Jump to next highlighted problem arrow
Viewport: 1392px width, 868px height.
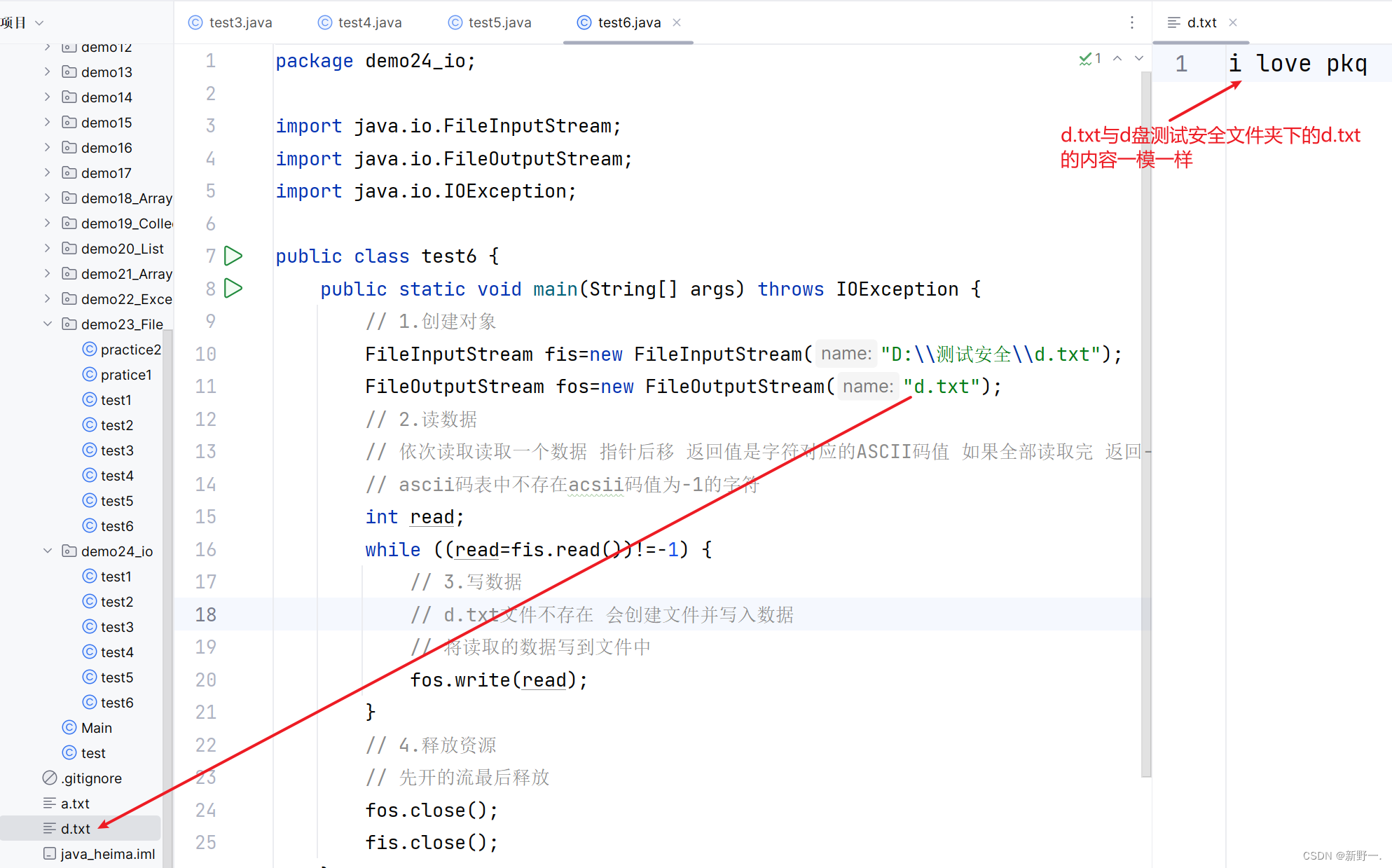point(1139,59)
